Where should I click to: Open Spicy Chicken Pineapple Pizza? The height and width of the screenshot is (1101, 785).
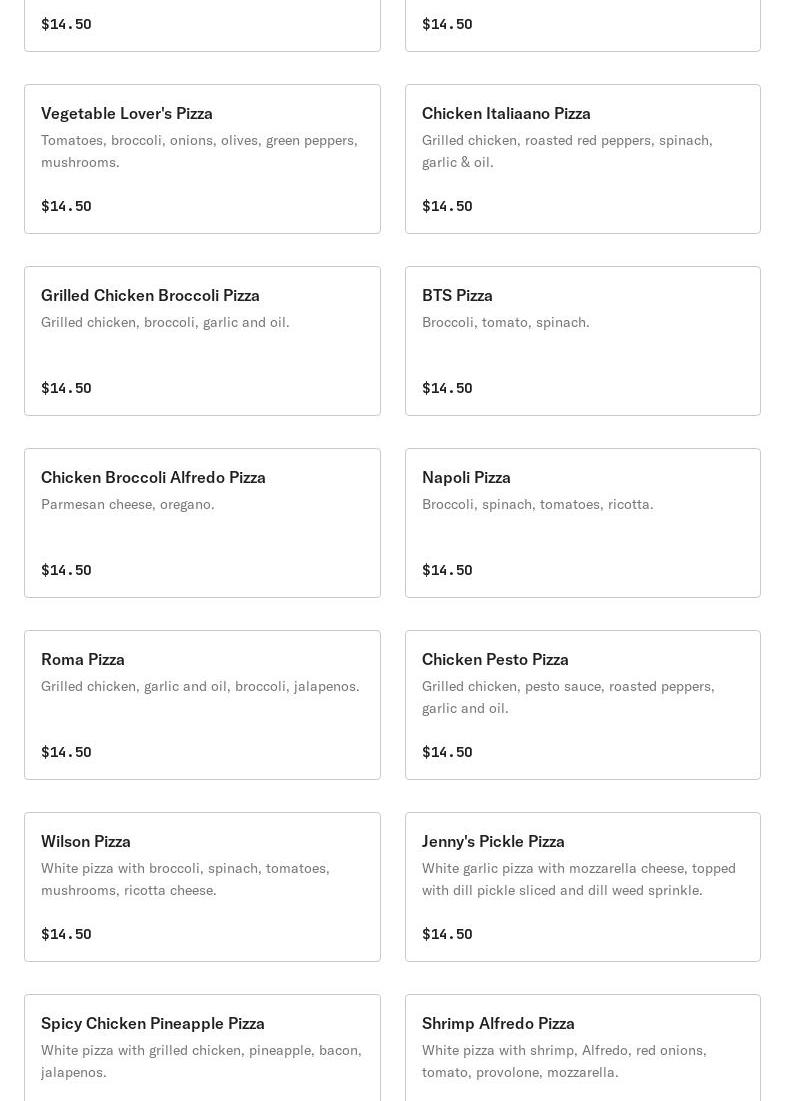point(202,1048)
